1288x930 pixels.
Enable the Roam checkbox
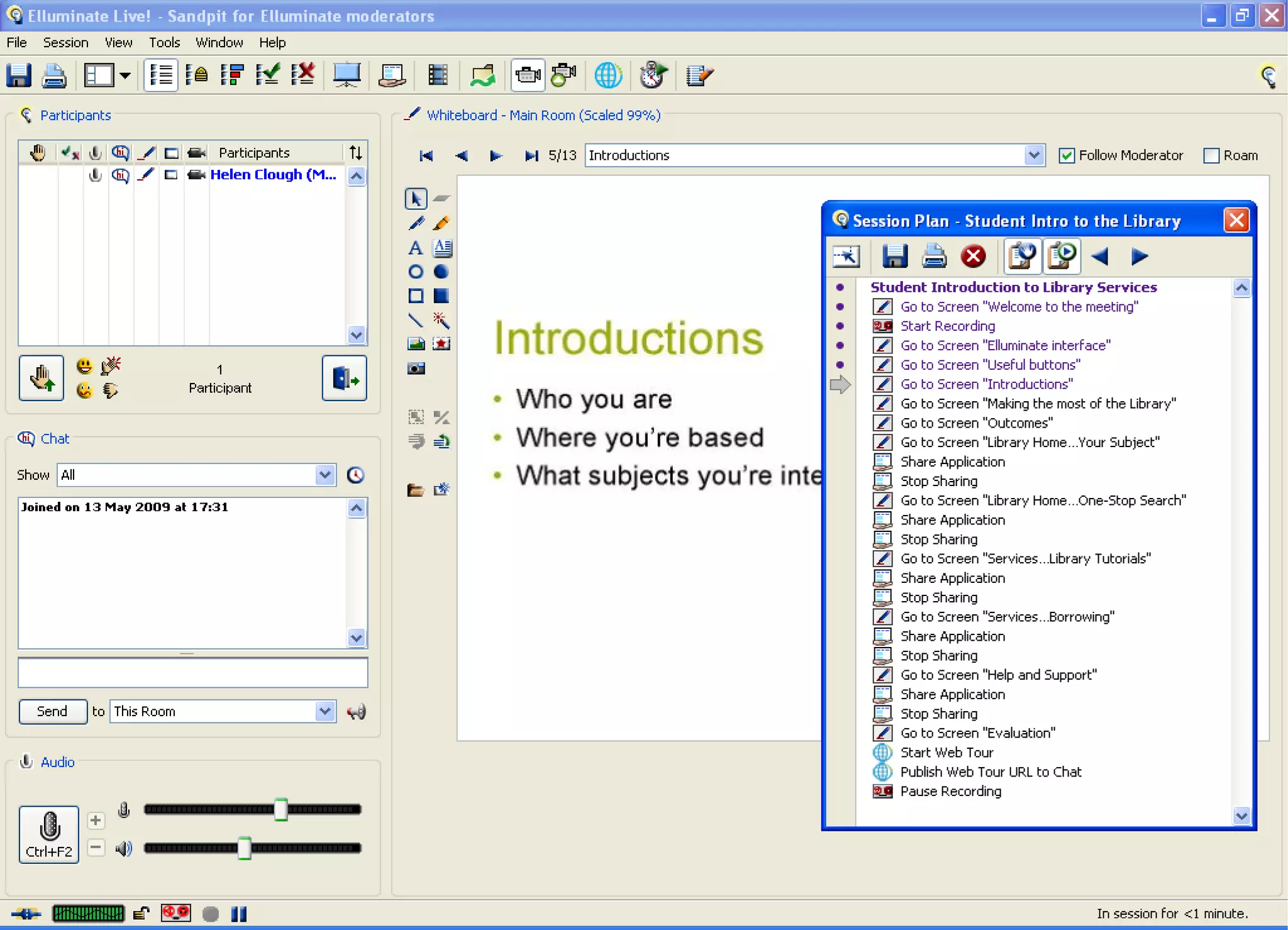click(1211, 155)
